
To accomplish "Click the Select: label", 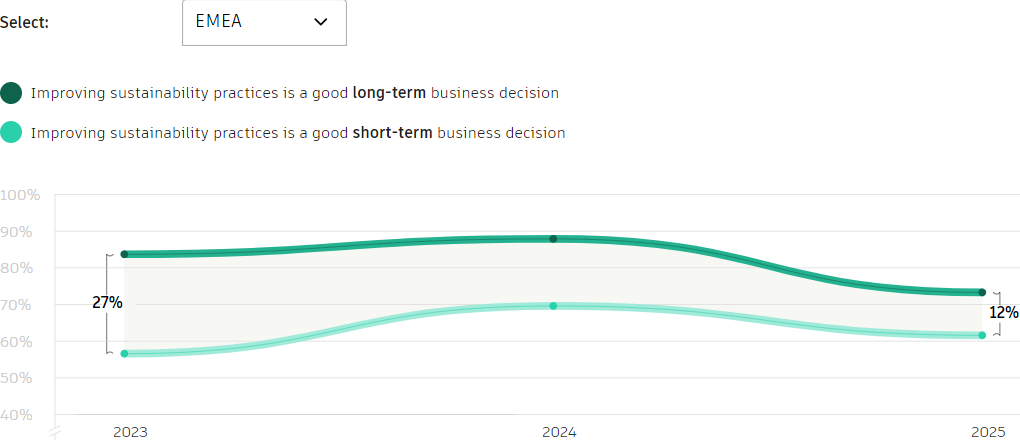I will point(25,23).
